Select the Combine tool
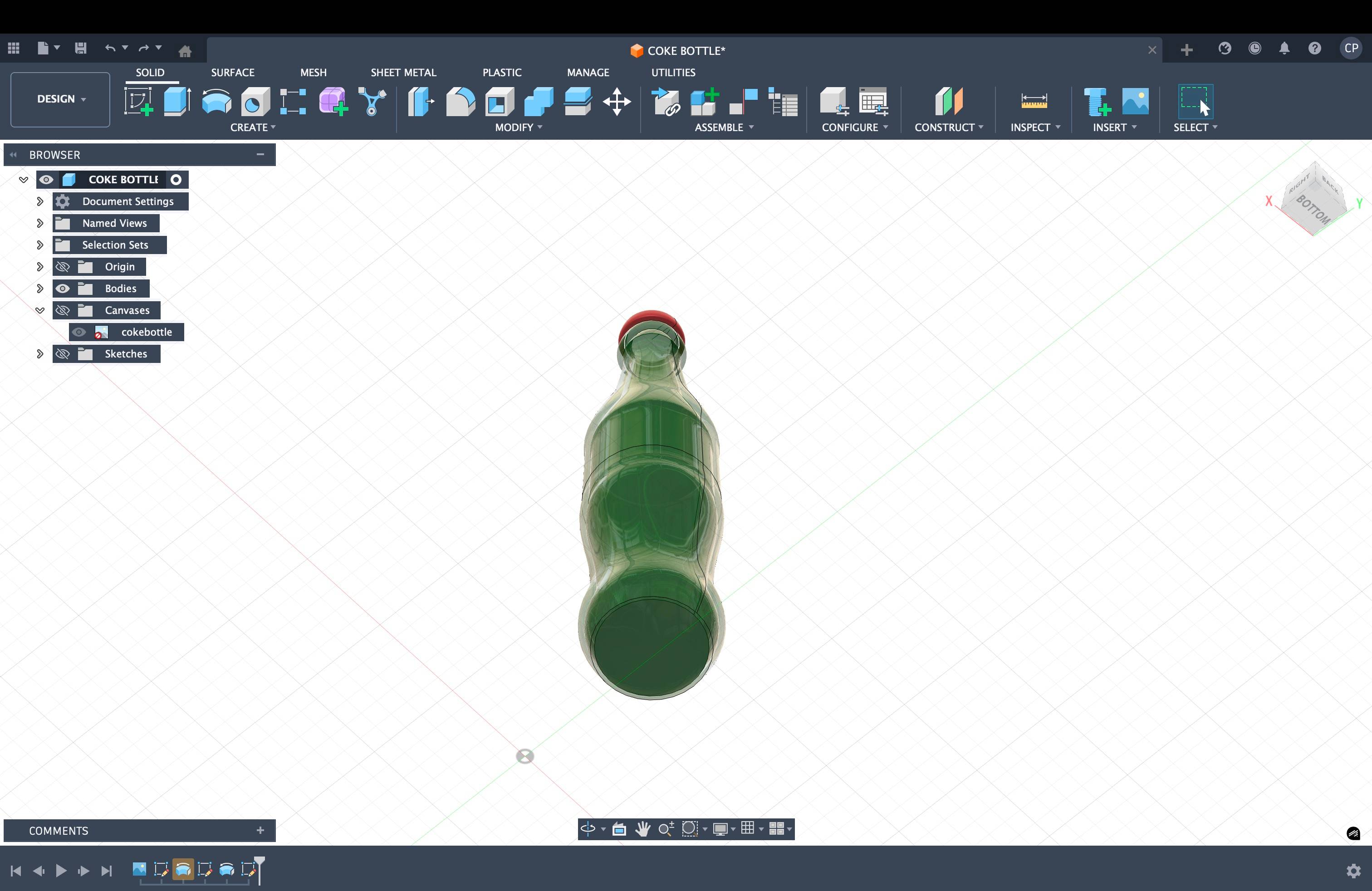The height and width of the screenshot is (891, 1372). click(x=539, y=102)
